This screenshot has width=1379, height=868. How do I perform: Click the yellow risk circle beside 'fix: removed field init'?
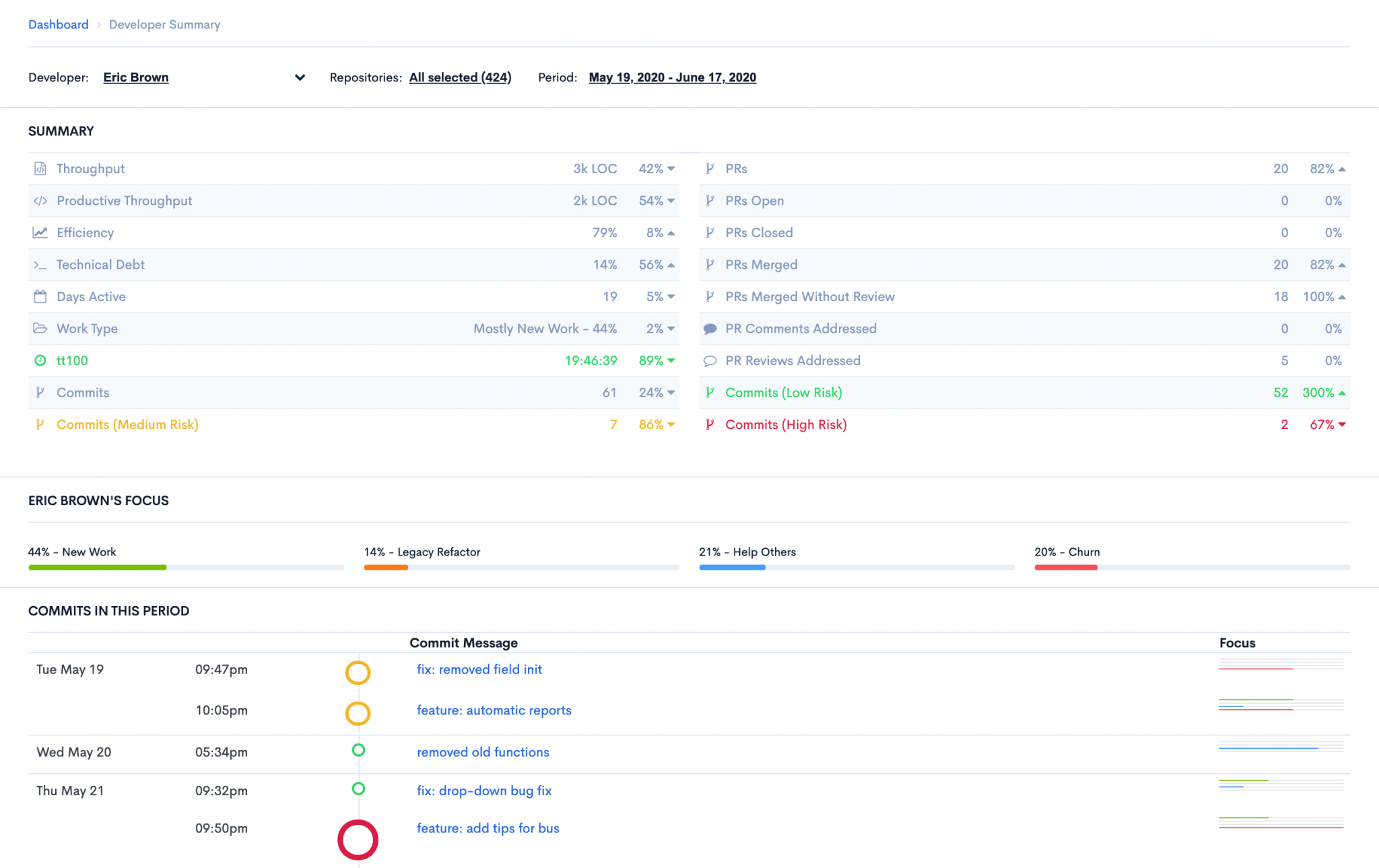coord(358,672)
